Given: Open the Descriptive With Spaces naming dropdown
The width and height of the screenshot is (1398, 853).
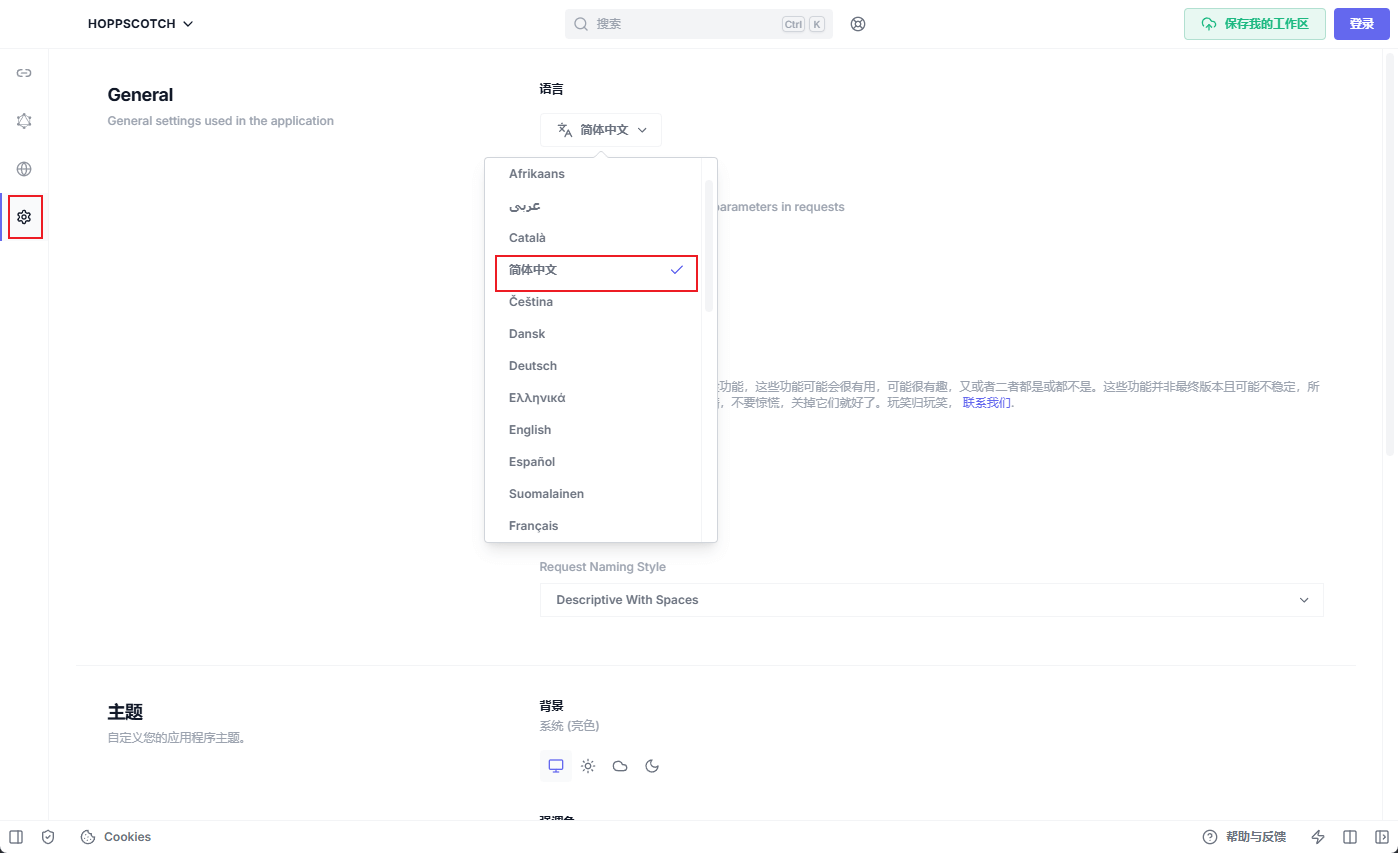Looking at the screenshot, I should [931, 600].
